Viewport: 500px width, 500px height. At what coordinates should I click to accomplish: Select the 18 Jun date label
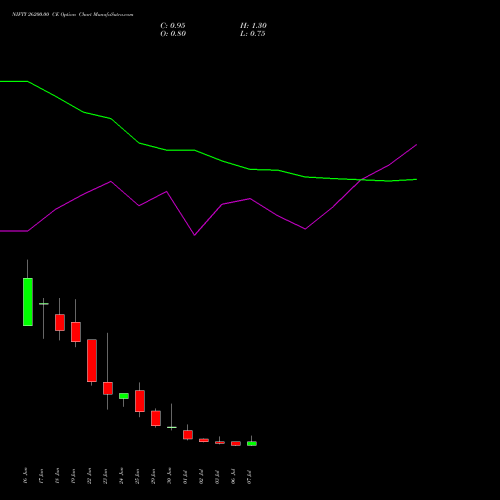pyautogui.click(x=58, y=476)
